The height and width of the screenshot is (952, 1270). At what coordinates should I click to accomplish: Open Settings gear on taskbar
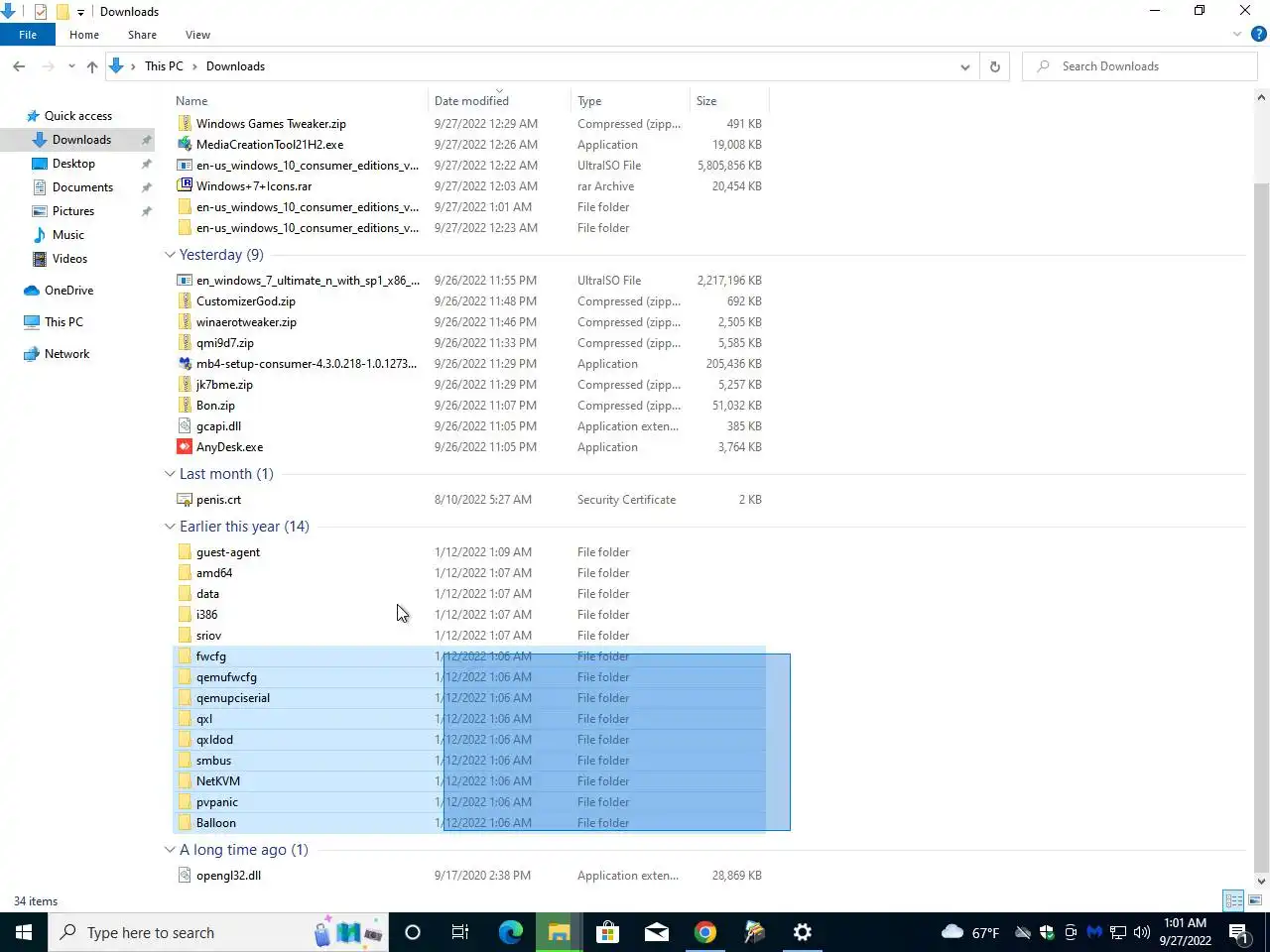(x=803, y=932)
